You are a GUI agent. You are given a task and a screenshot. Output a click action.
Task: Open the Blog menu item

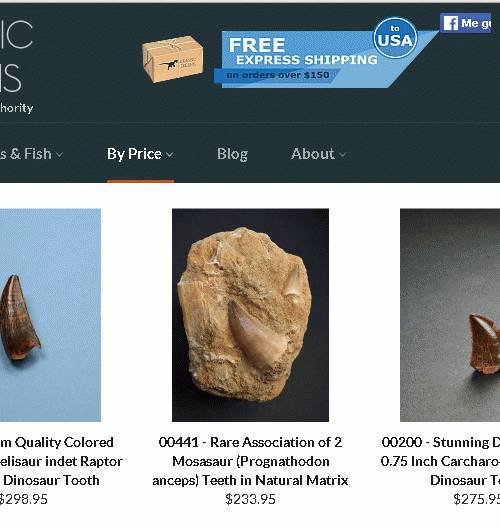click(232, 154)
